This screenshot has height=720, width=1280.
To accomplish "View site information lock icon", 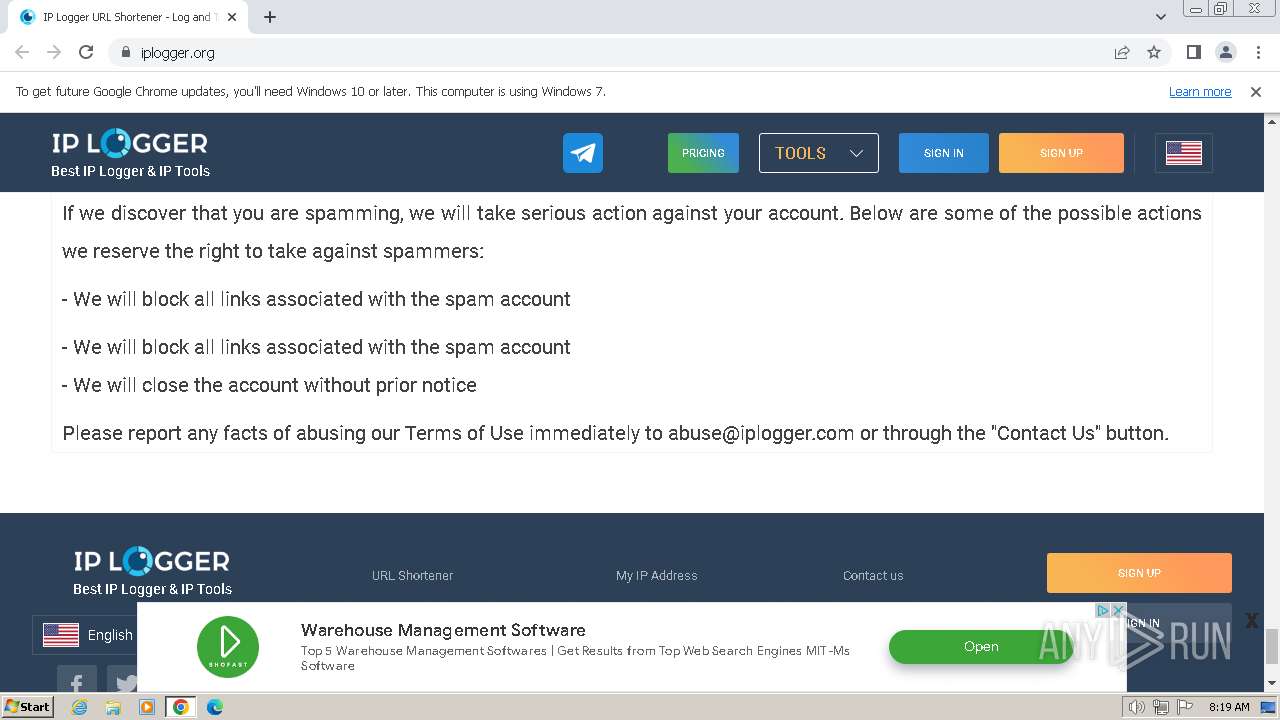I will coord(125,52).
